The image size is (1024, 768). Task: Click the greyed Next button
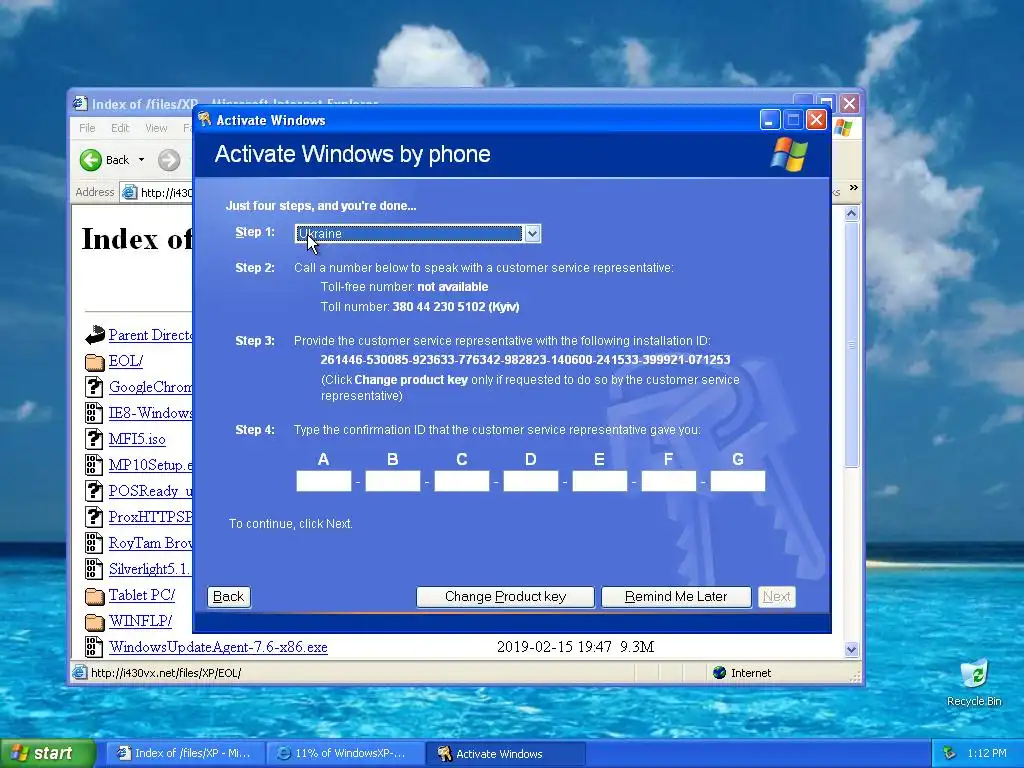pyautogui.click(x=776, y=596)
